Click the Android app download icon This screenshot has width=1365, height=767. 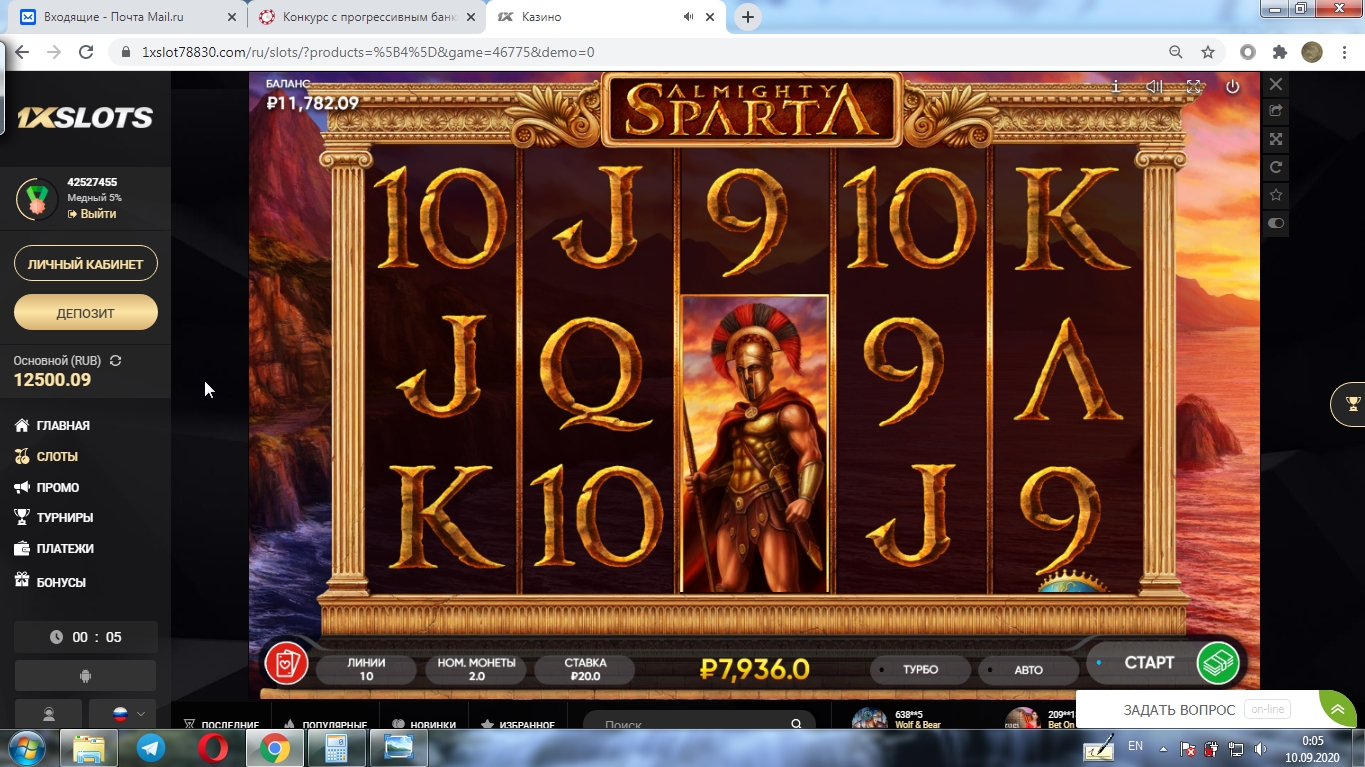85,676
